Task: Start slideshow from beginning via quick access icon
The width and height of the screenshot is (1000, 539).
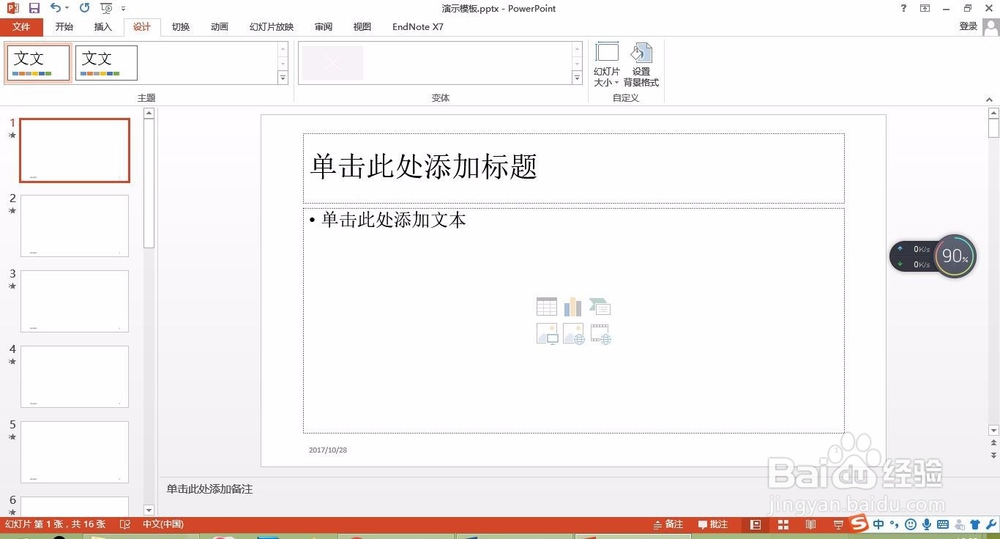Action: click(x=107, y=8)
